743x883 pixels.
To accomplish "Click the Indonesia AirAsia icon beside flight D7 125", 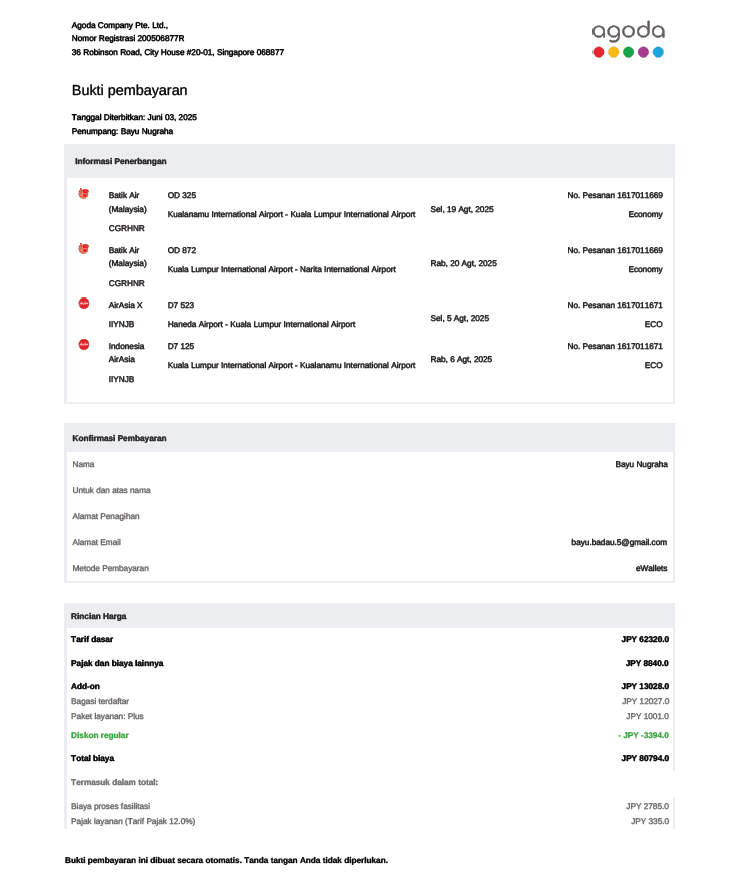I will coord(83,345).
